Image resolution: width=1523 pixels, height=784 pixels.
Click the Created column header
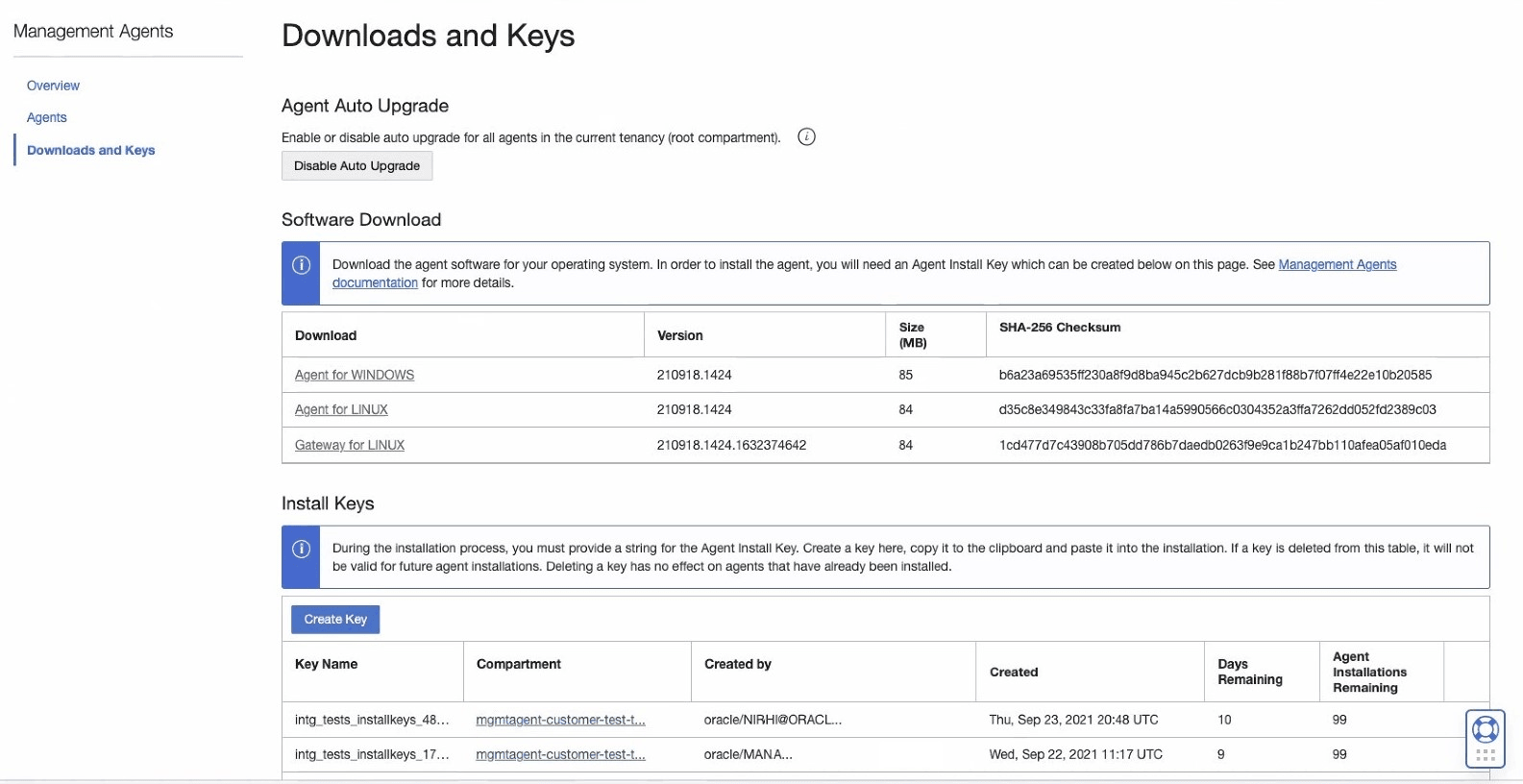coord(1014,672)
